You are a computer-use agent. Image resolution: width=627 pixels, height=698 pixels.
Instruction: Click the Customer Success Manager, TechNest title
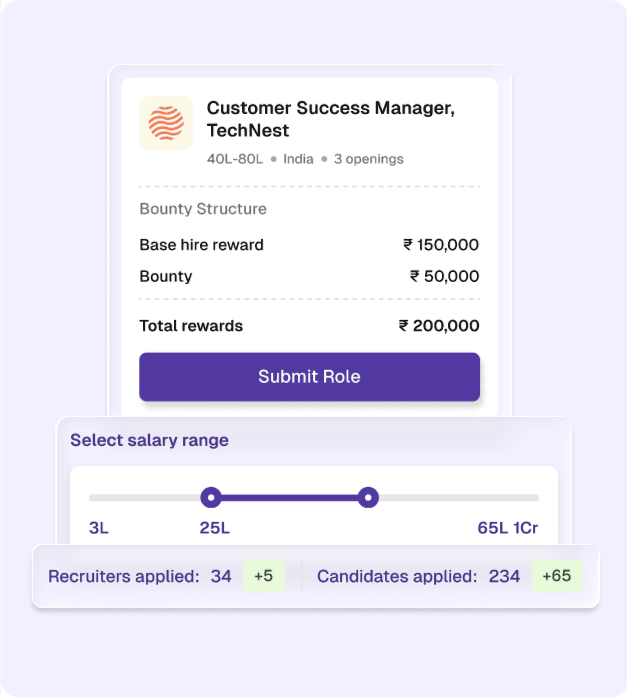(330, 119)
